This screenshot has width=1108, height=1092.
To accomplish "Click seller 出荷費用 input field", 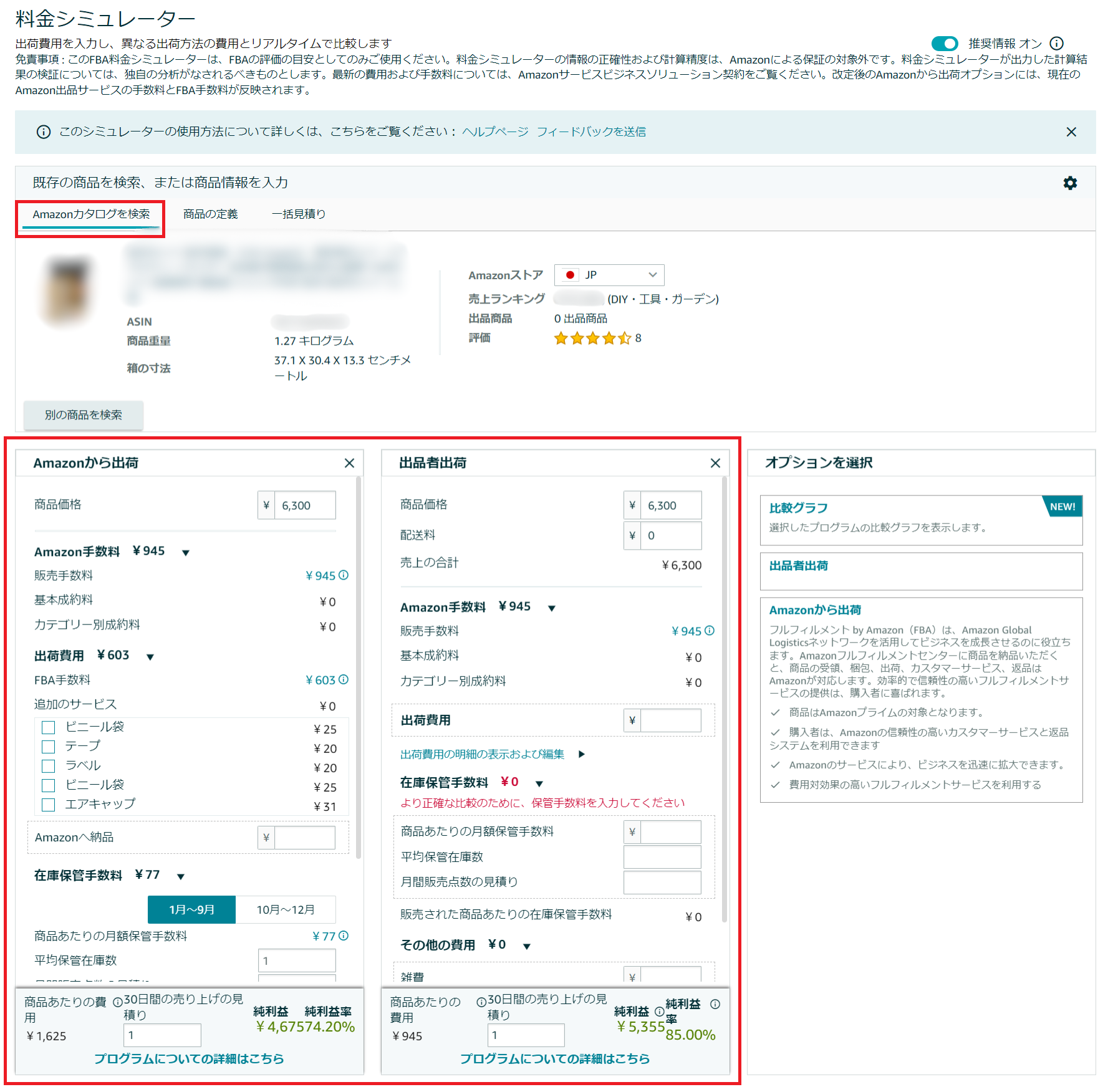I will (671, 721).
